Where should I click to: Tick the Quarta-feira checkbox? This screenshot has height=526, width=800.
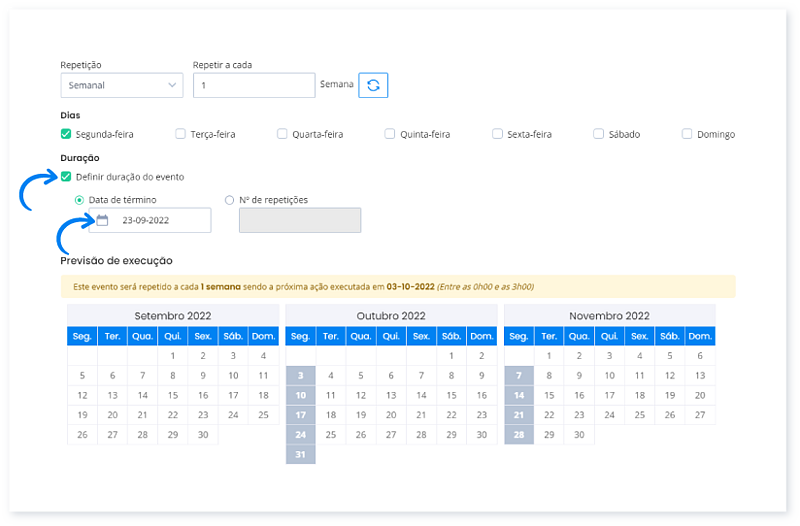(x=282, y=133)
